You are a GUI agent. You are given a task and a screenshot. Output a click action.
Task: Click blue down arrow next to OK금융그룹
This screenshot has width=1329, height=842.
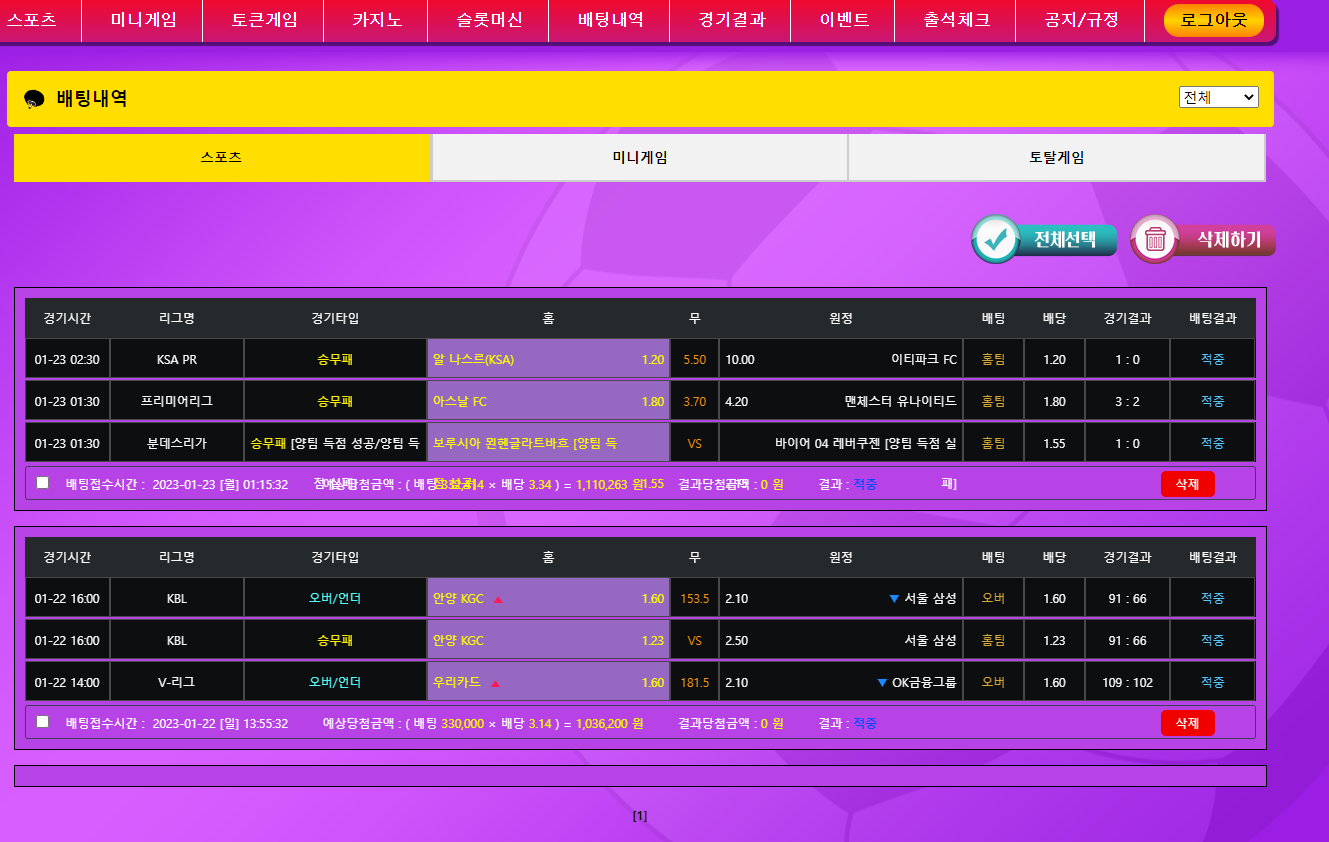pos(882,683)
